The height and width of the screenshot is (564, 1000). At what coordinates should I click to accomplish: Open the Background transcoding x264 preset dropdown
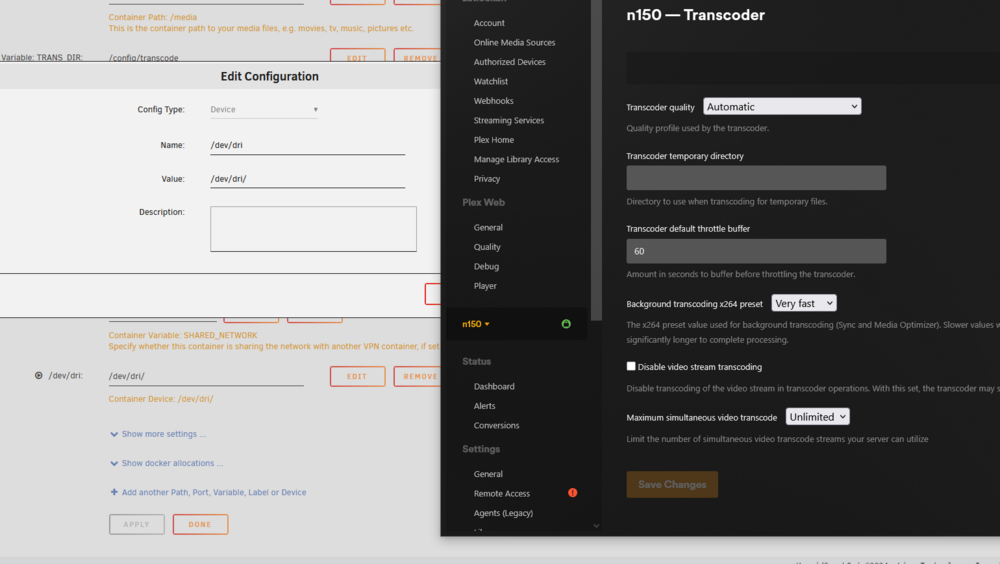click(804, 303)
